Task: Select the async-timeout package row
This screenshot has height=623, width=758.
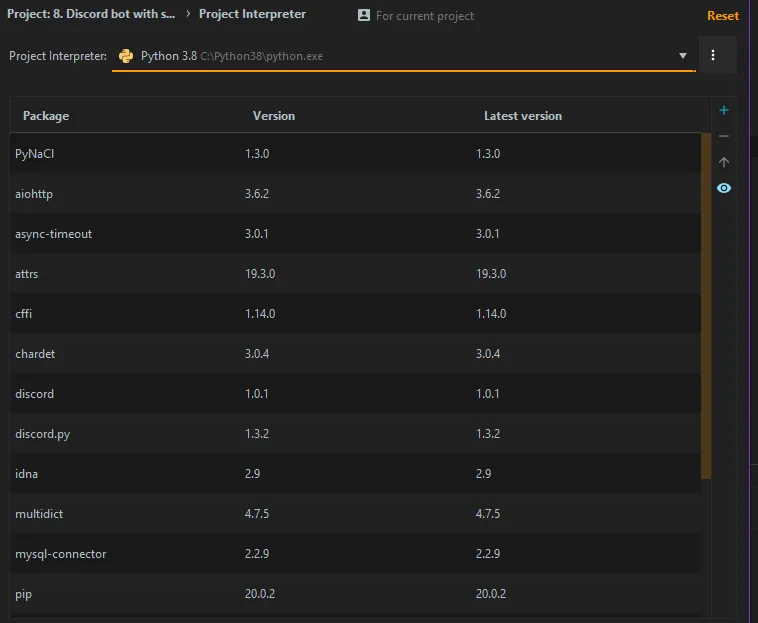Action: 355,234
